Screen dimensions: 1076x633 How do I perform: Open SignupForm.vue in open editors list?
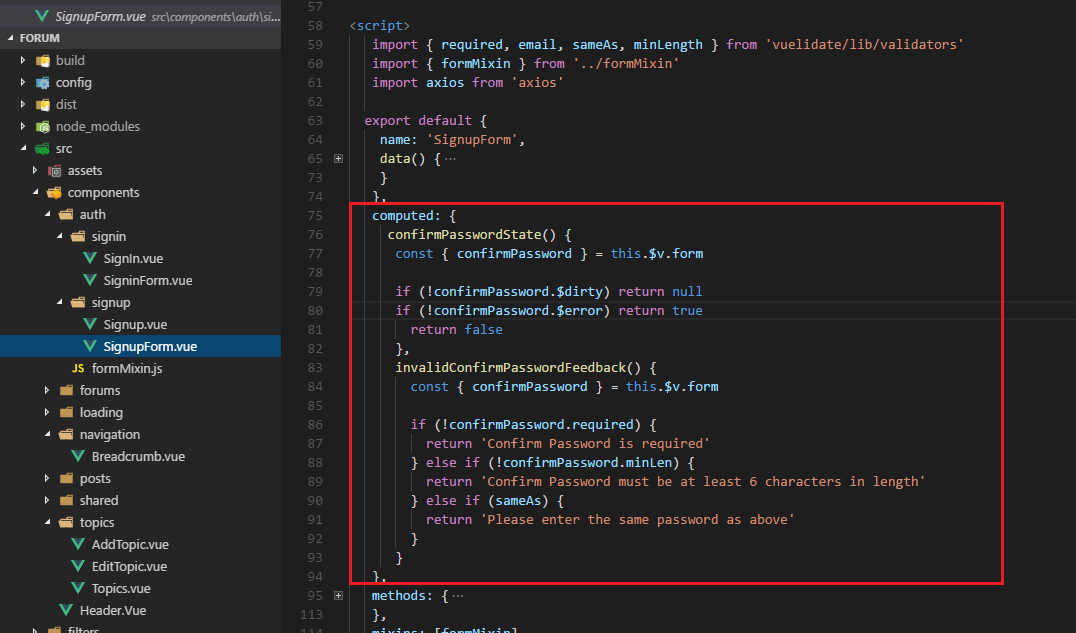(x=140, y=16)
